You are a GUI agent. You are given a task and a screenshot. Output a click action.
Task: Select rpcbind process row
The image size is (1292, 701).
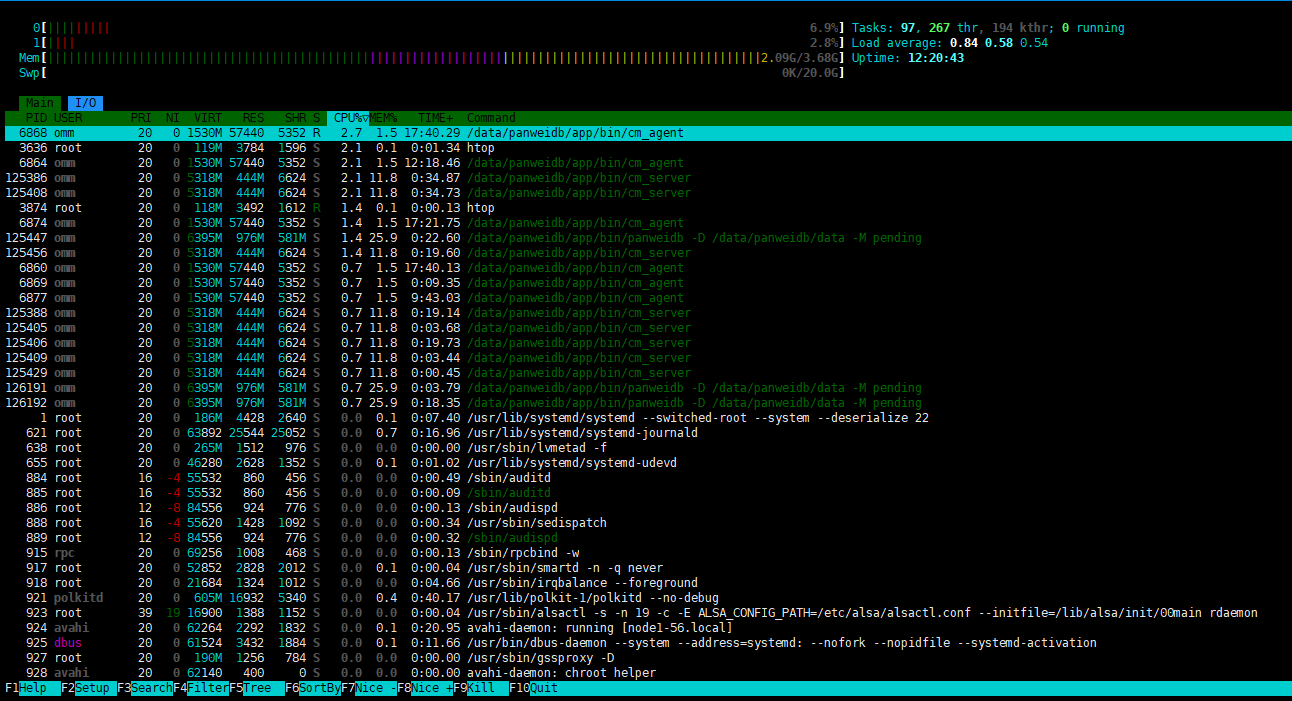click(646, 553)
